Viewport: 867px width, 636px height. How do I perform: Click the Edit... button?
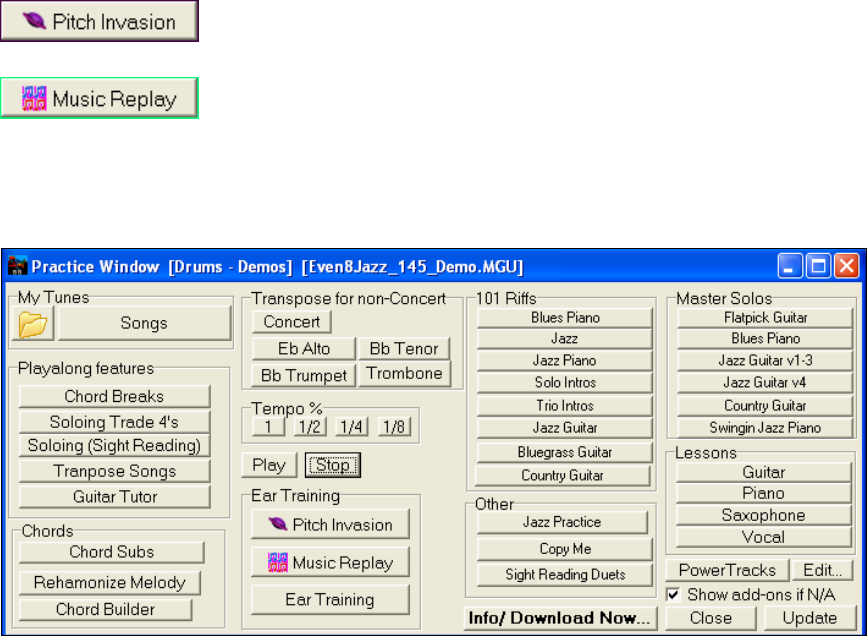[x=822, y=570]
